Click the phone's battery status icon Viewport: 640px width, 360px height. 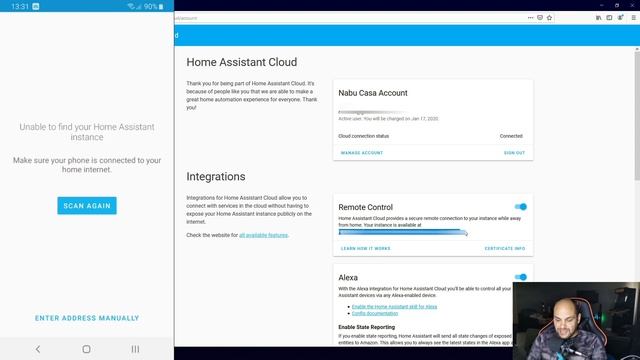[x=161, y=7]
